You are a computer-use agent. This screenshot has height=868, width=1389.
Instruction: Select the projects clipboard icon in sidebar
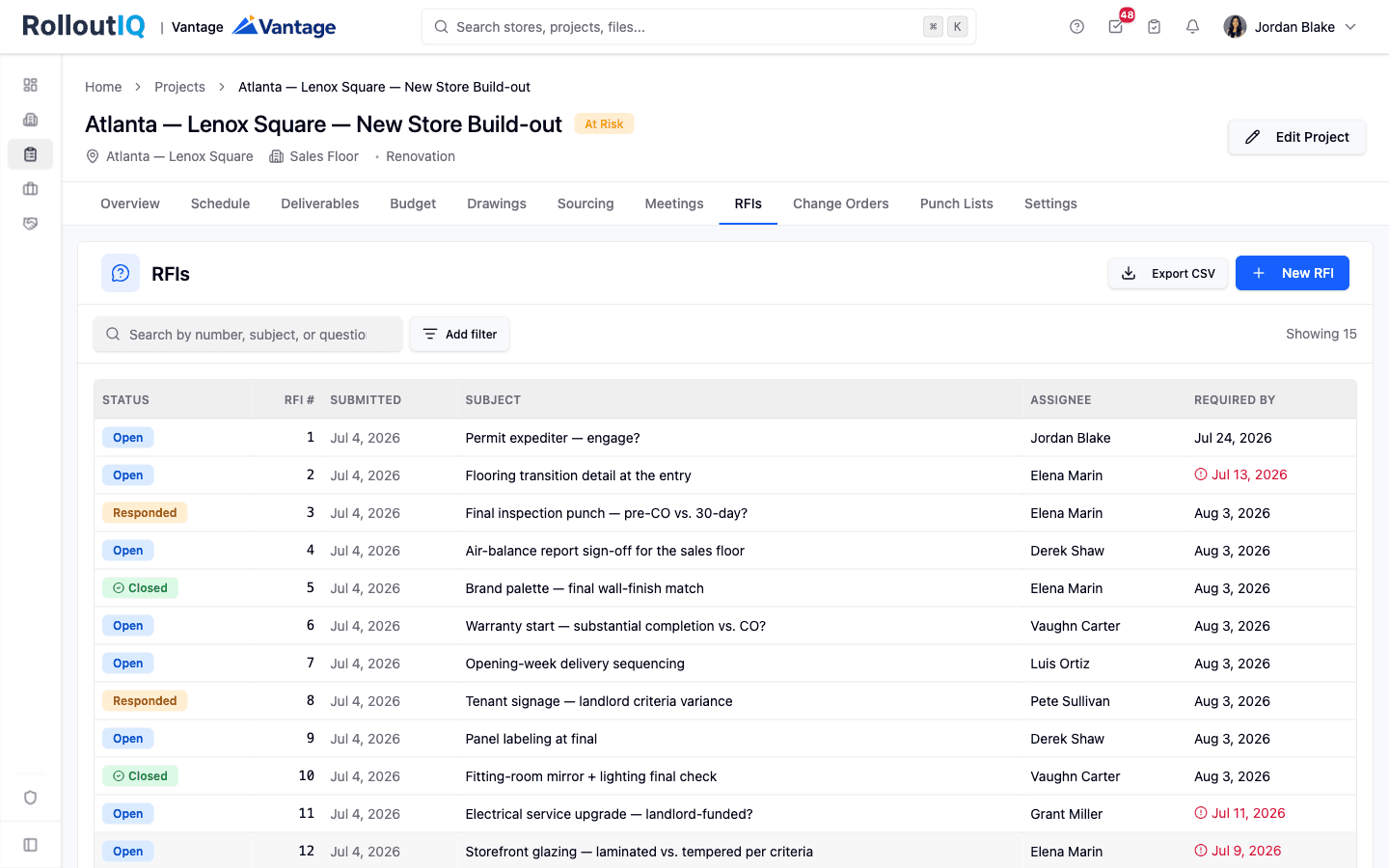pyautogui.click(x=30, y=154)
